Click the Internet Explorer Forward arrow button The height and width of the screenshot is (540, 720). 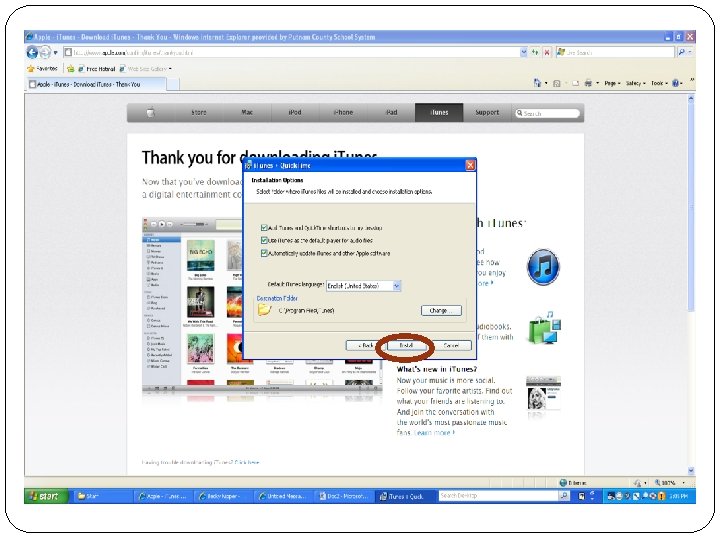tap(45, 52)
